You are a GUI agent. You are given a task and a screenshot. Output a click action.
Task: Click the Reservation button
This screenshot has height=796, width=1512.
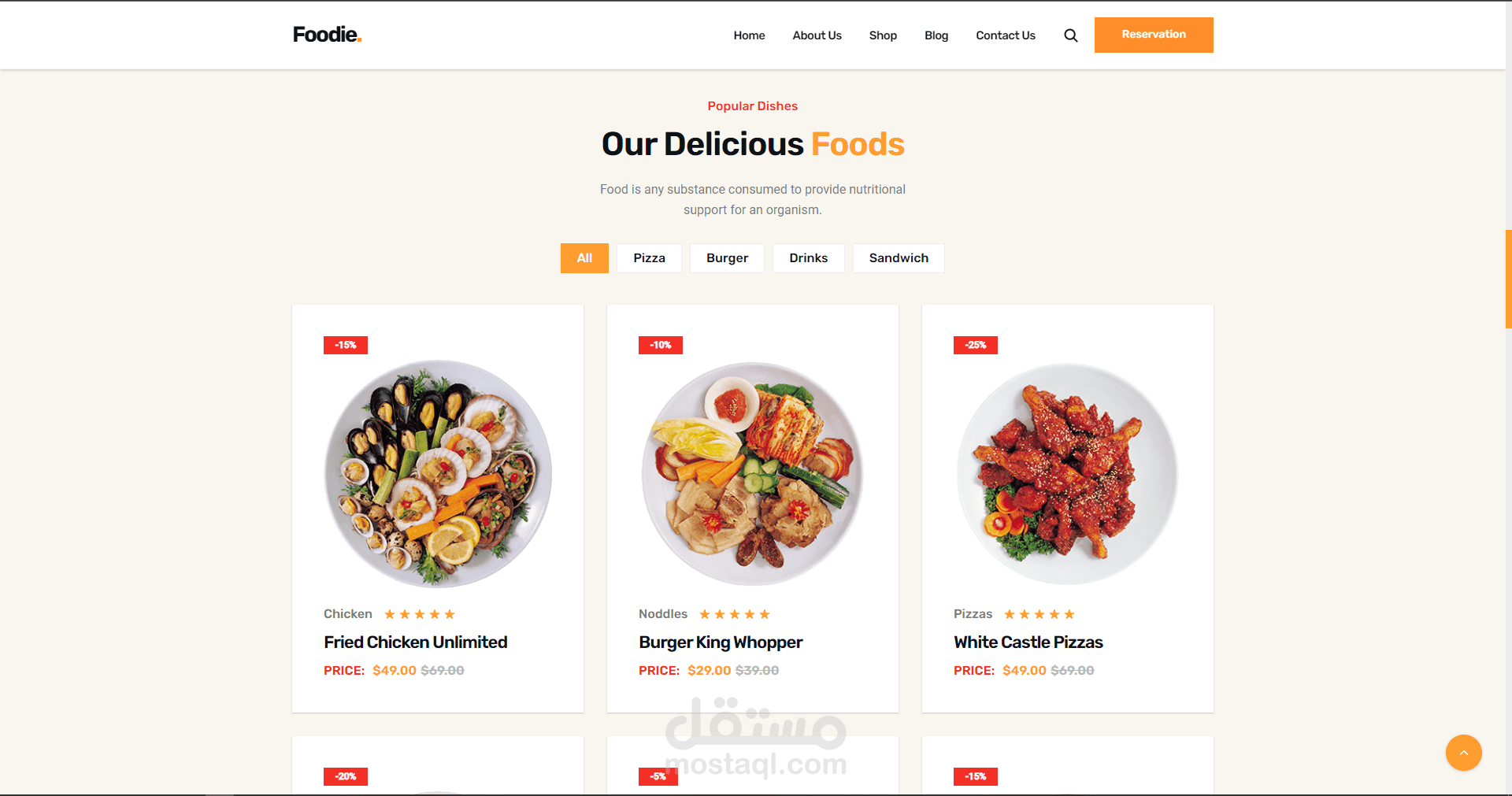pyautogui.click(x=1154, y=35)
